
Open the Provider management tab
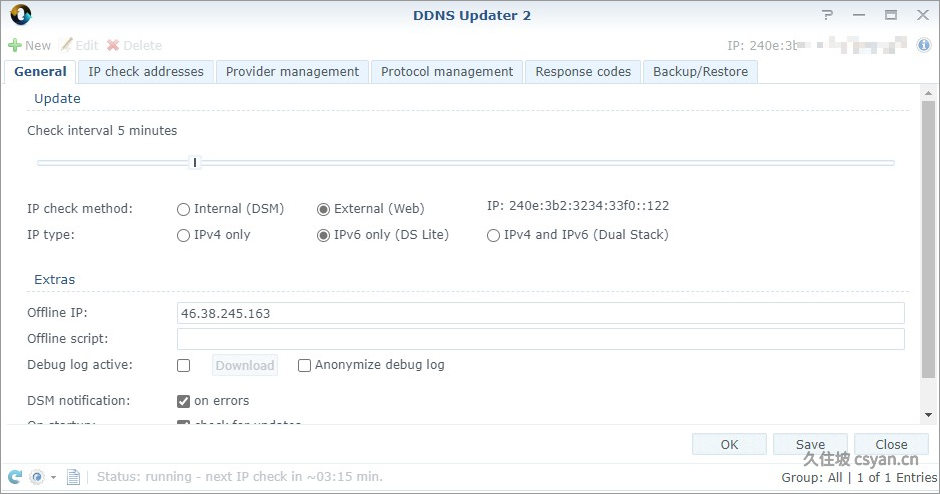293,72
